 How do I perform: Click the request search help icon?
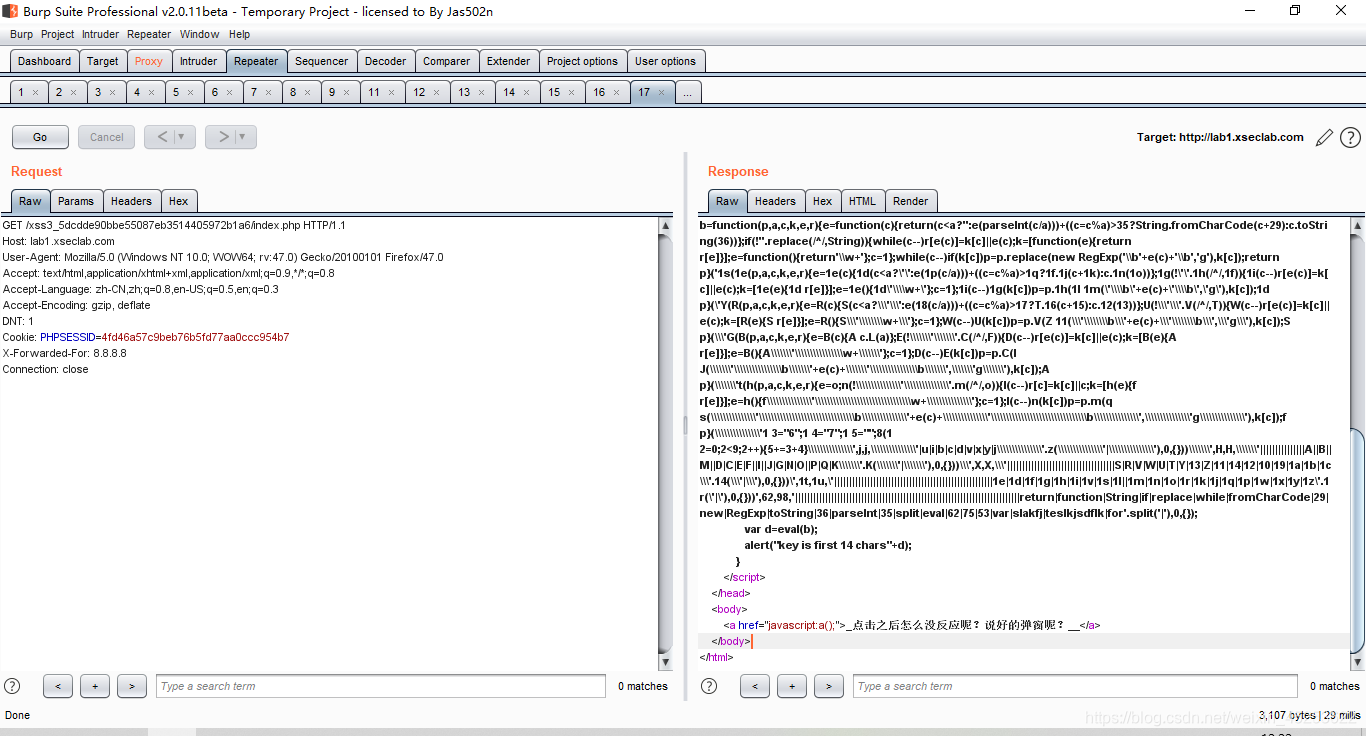pyautogui.click(x=12, y=686)
